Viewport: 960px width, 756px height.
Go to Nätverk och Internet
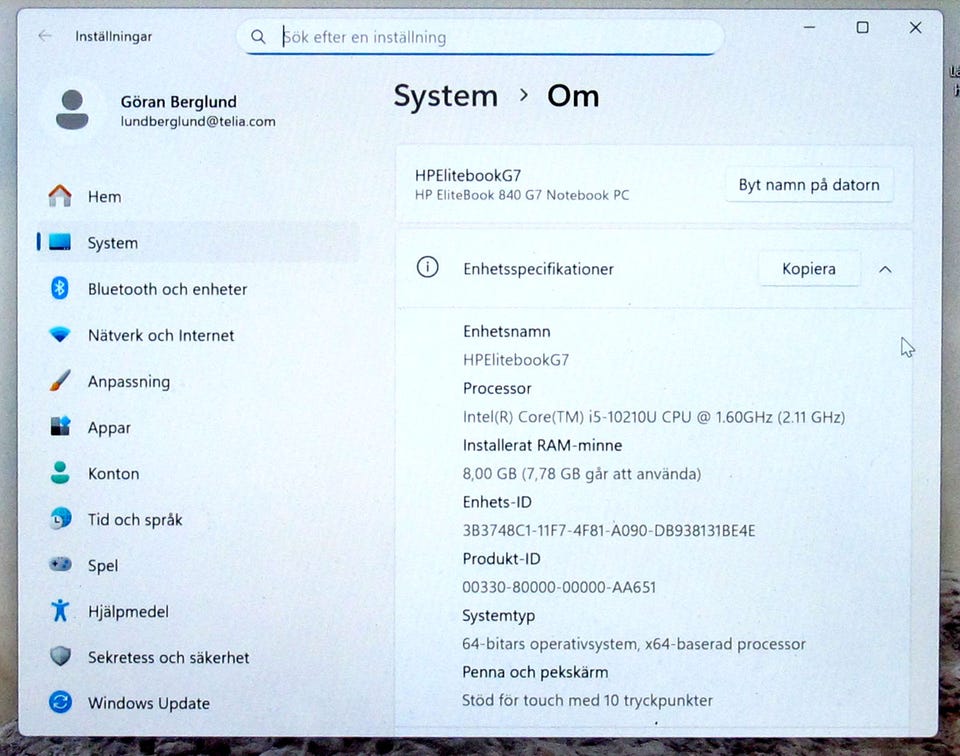198,335
